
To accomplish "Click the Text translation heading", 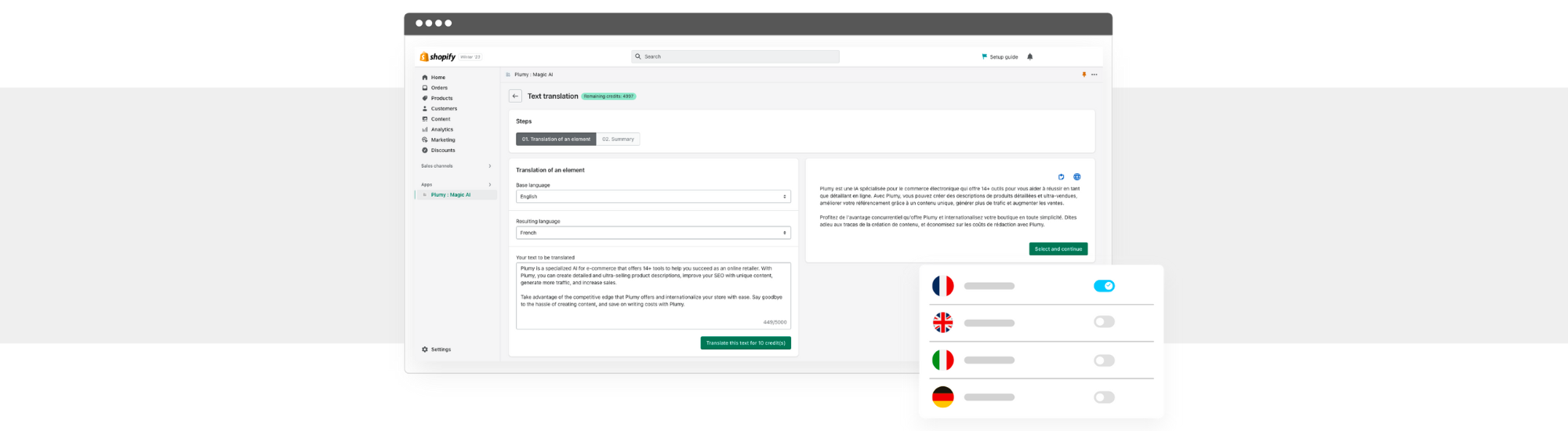I will pyautogui.click(x=553, y=96).
